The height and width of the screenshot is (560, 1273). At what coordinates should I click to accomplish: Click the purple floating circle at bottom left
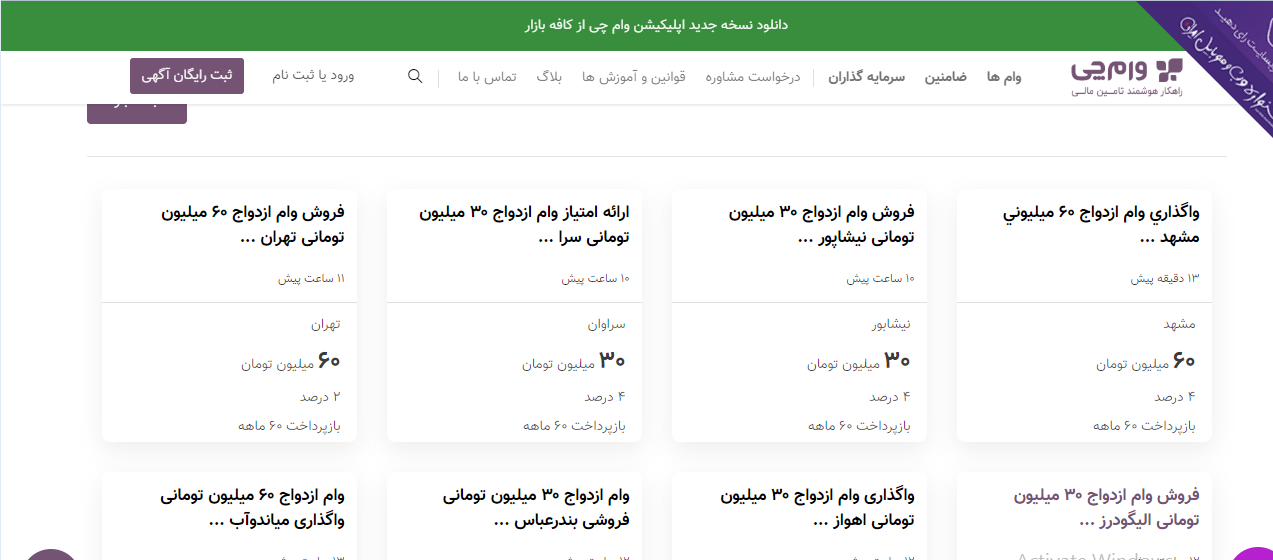pos(52,553)
